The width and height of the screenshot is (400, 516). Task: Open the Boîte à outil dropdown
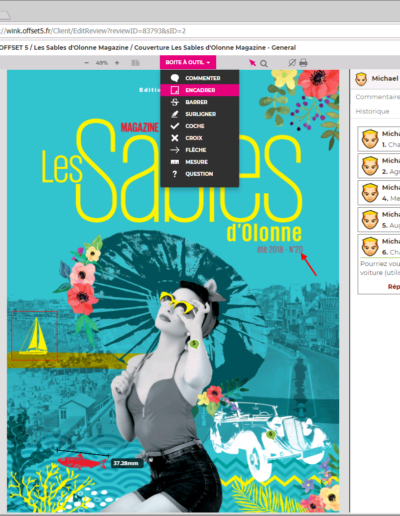188,62
